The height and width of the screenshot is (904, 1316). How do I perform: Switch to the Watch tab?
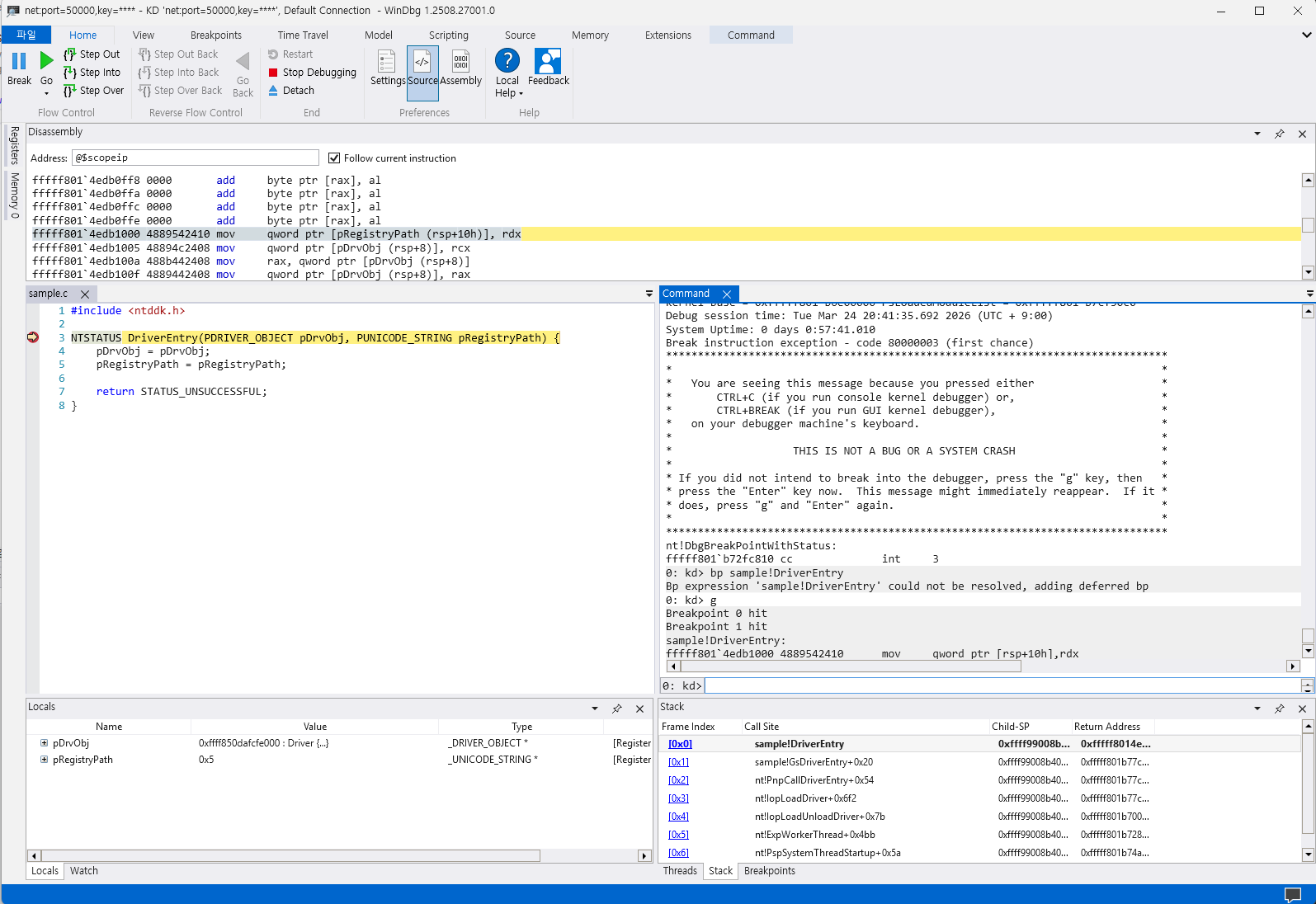click(x=84, y=871)
